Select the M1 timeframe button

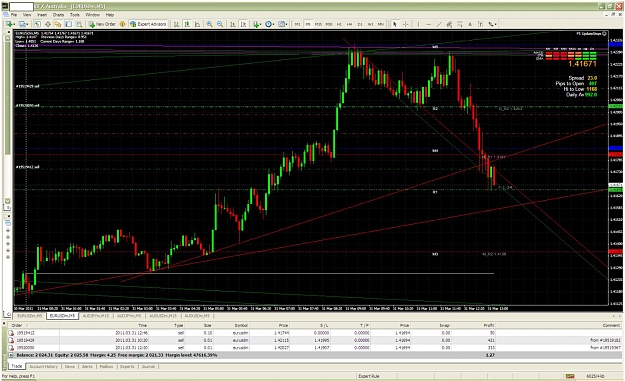coord(297,24)
